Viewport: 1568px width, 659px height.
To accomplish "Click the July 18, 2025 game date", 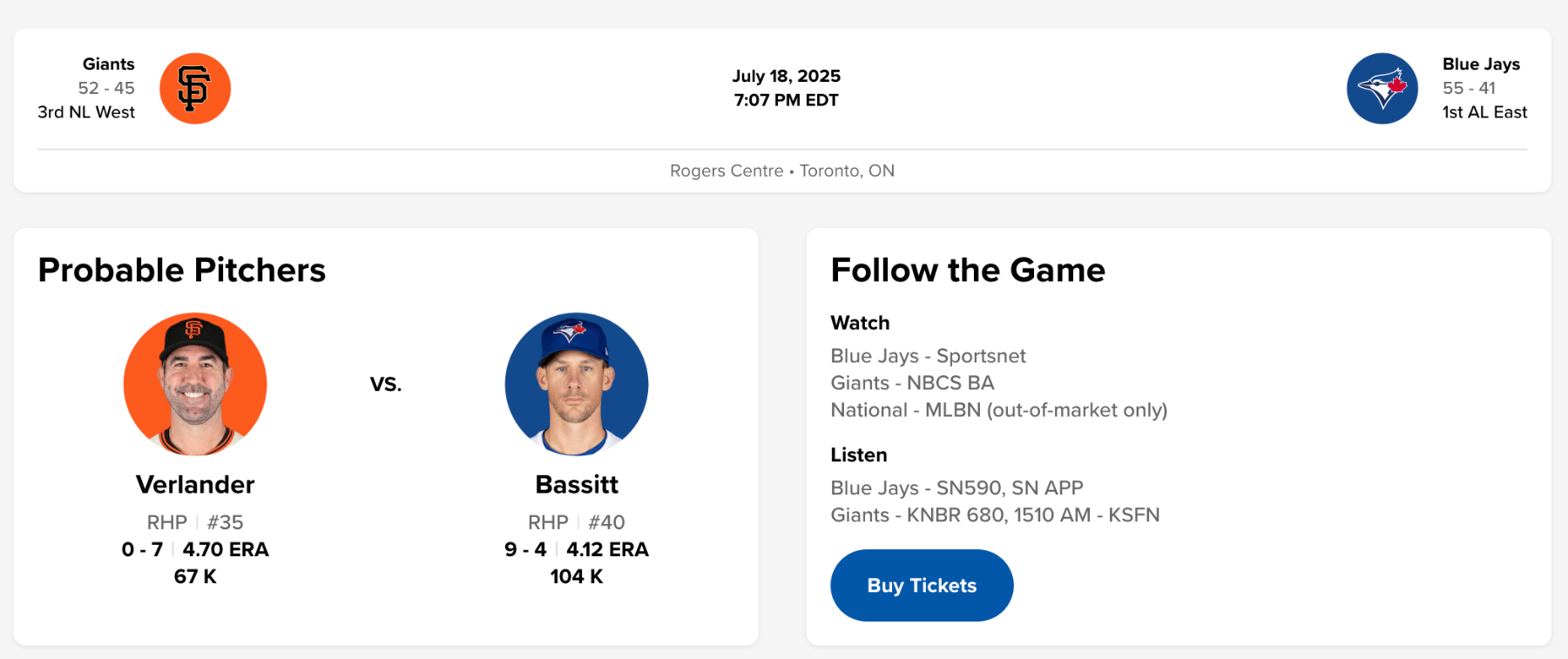I will (786, 77).
